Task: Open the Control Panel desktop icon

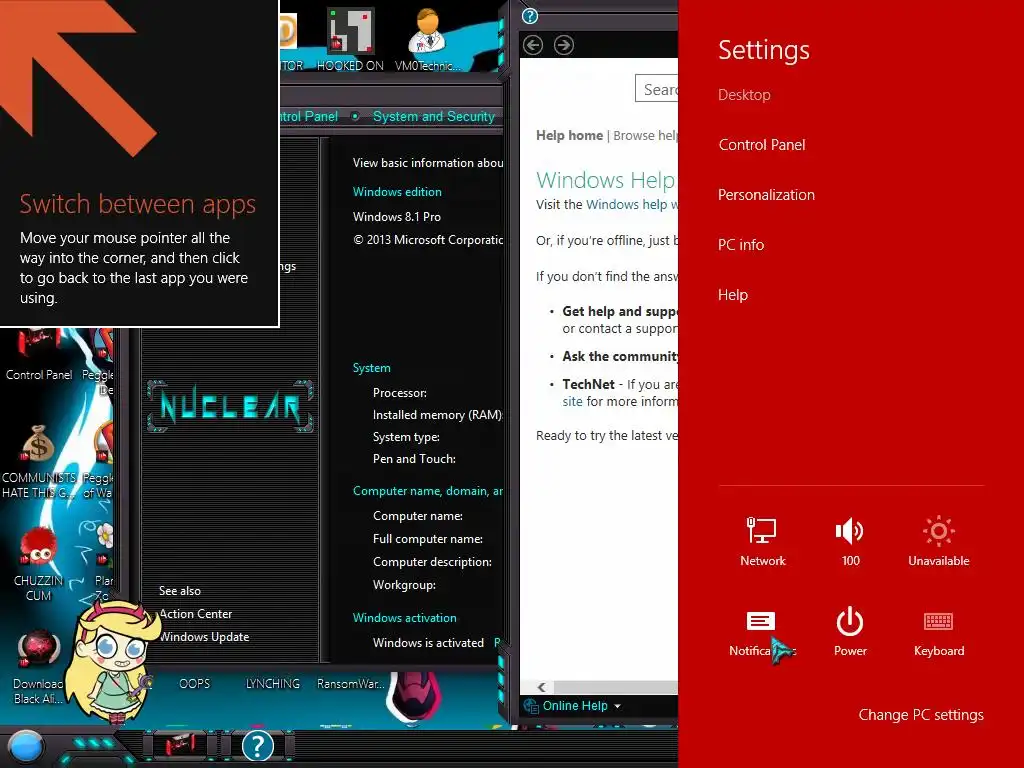Action: (x=39, y=356)
